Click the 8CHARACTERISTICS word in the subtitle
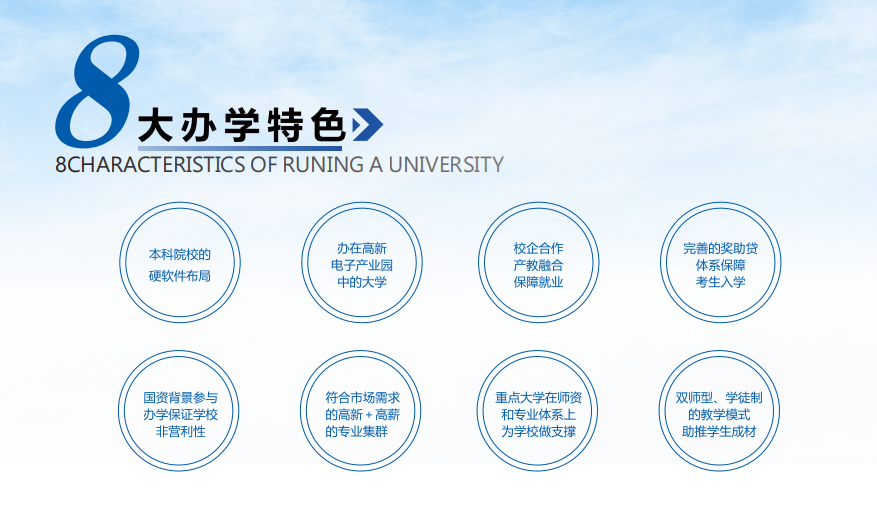This screenshot has height=509, width=877. [150, 165]
